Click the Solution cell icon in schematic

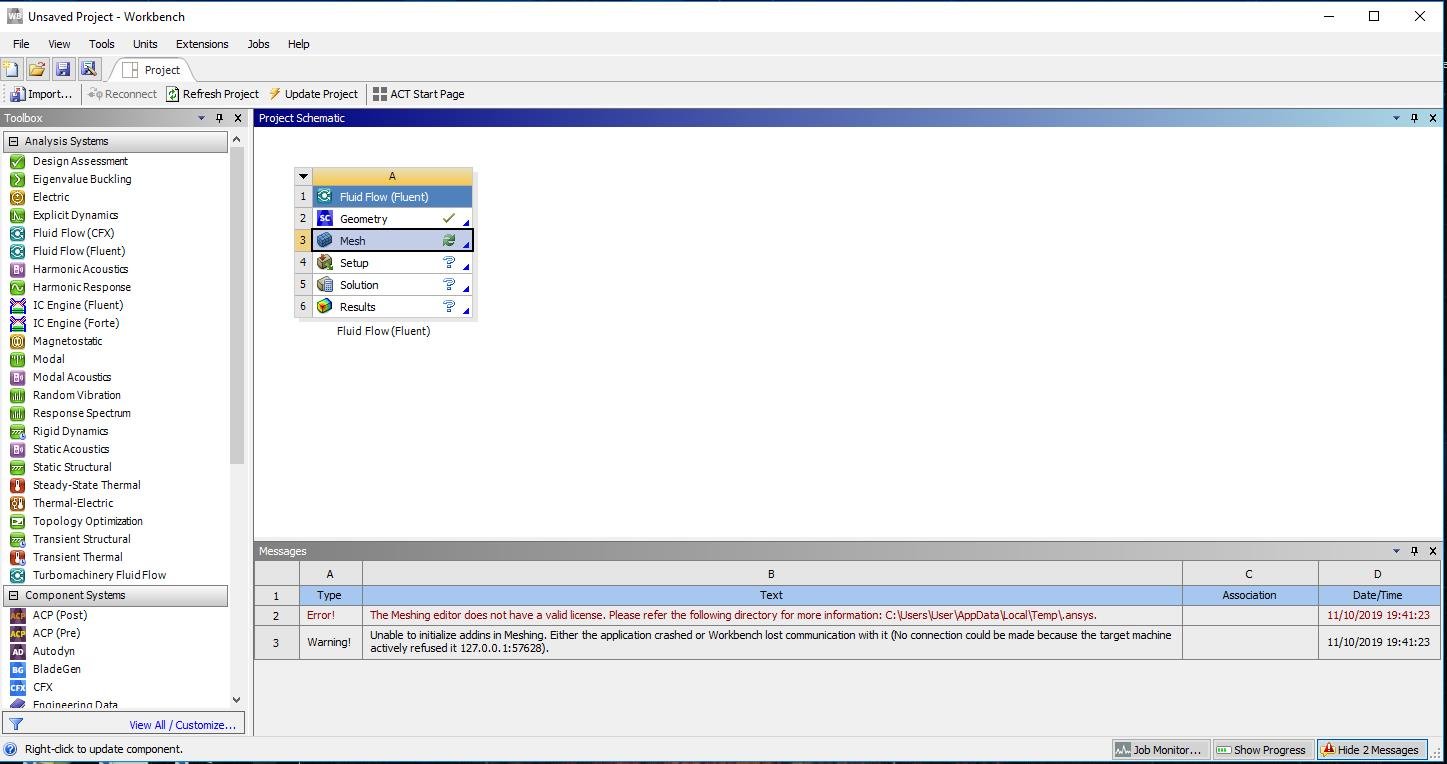tap(324, 284)
